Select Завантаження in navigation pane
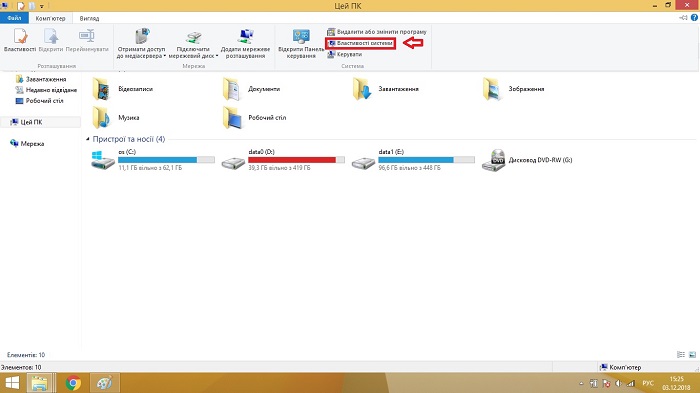 [41, 79]
